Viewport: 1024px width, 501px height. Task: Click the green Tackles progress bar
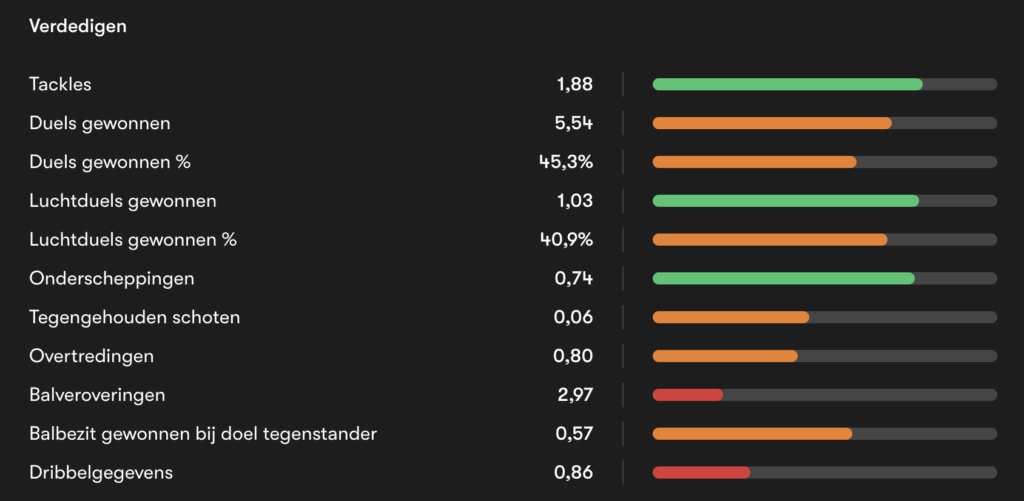pyautogui.click(x=787, y=84)
